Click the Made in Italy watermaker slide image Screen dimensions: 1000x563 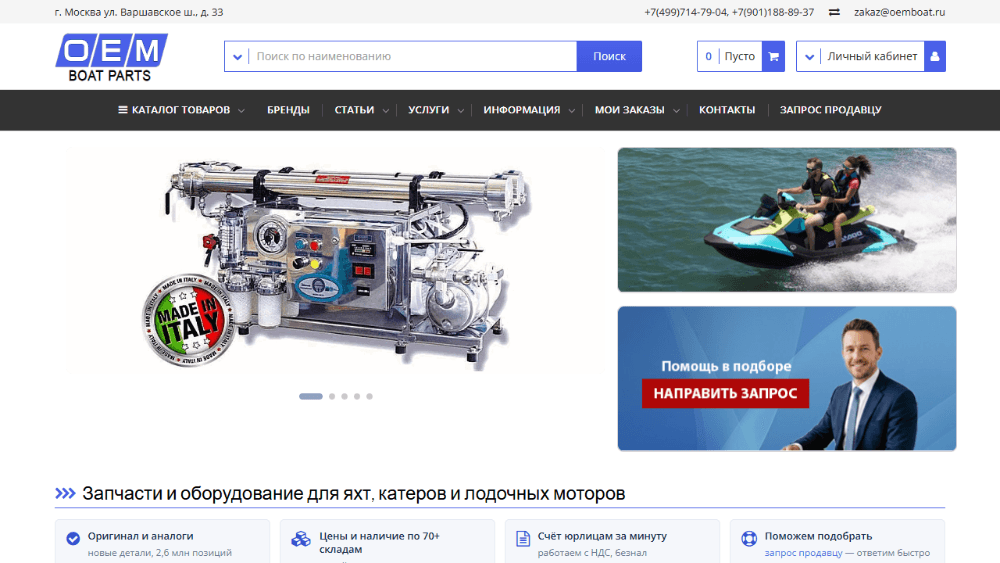point(336,261)
